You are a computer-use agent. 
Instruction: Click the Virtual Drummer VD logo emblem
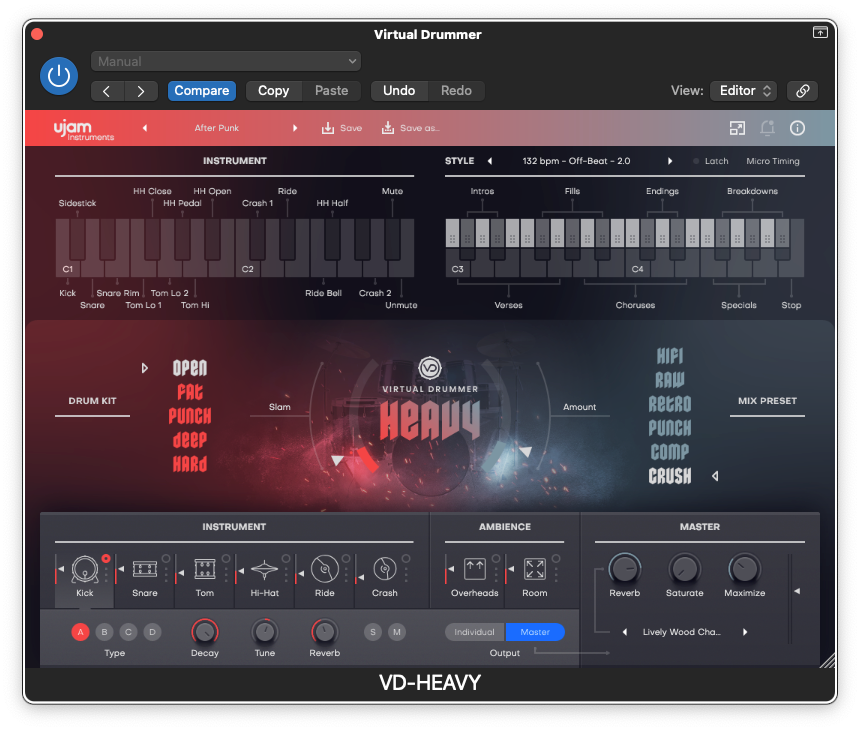tap(430, 368)
